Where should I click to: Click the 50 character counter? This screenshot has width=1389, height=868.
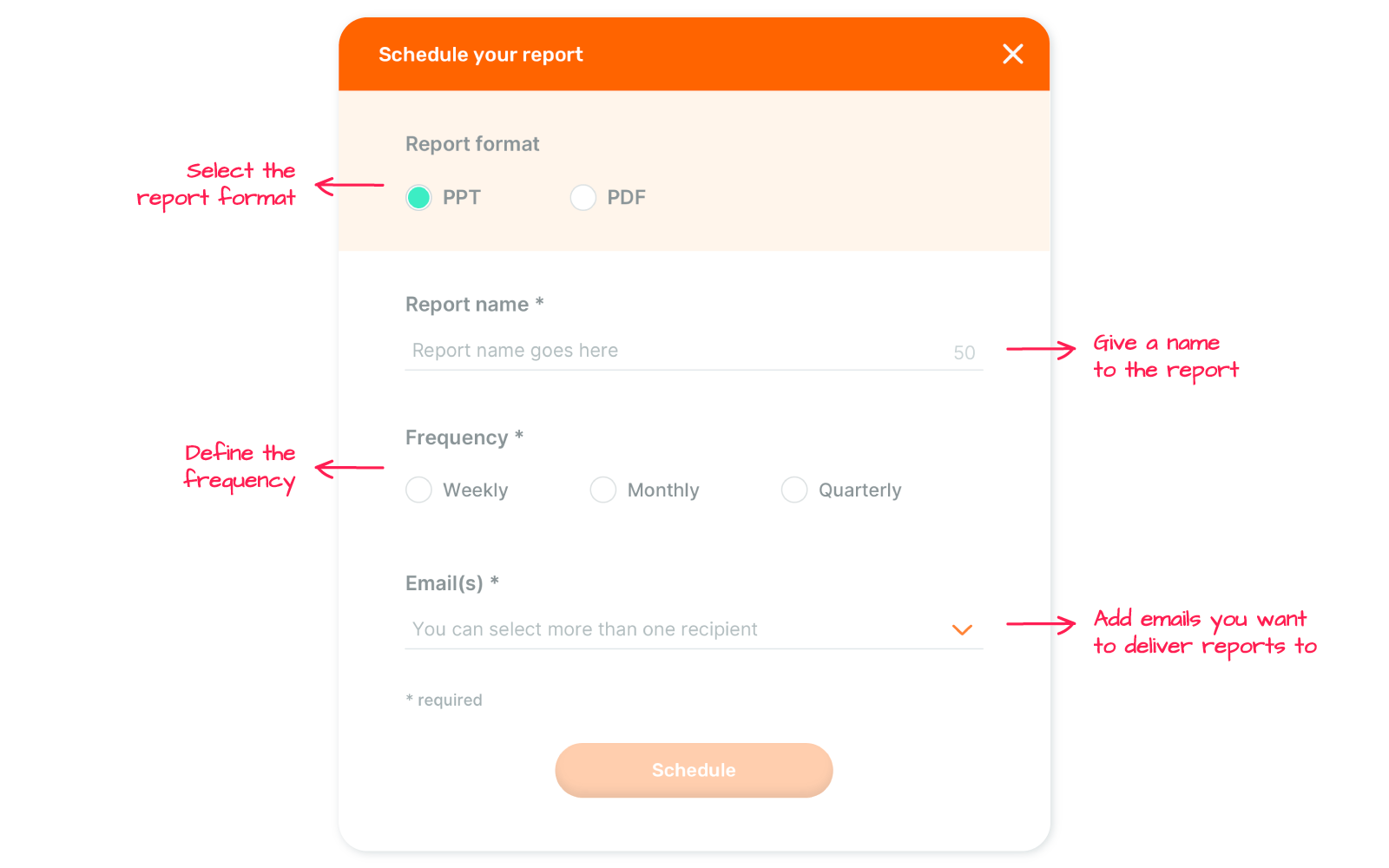964,352
